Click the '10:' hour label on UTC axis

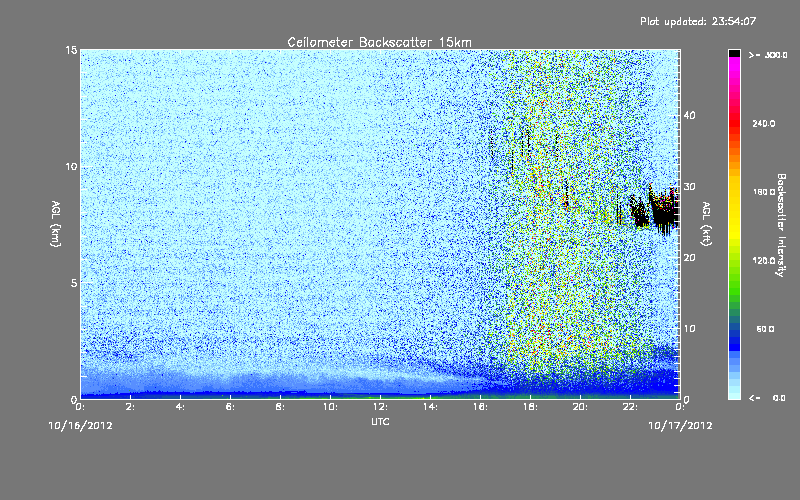tap(330, 407)
